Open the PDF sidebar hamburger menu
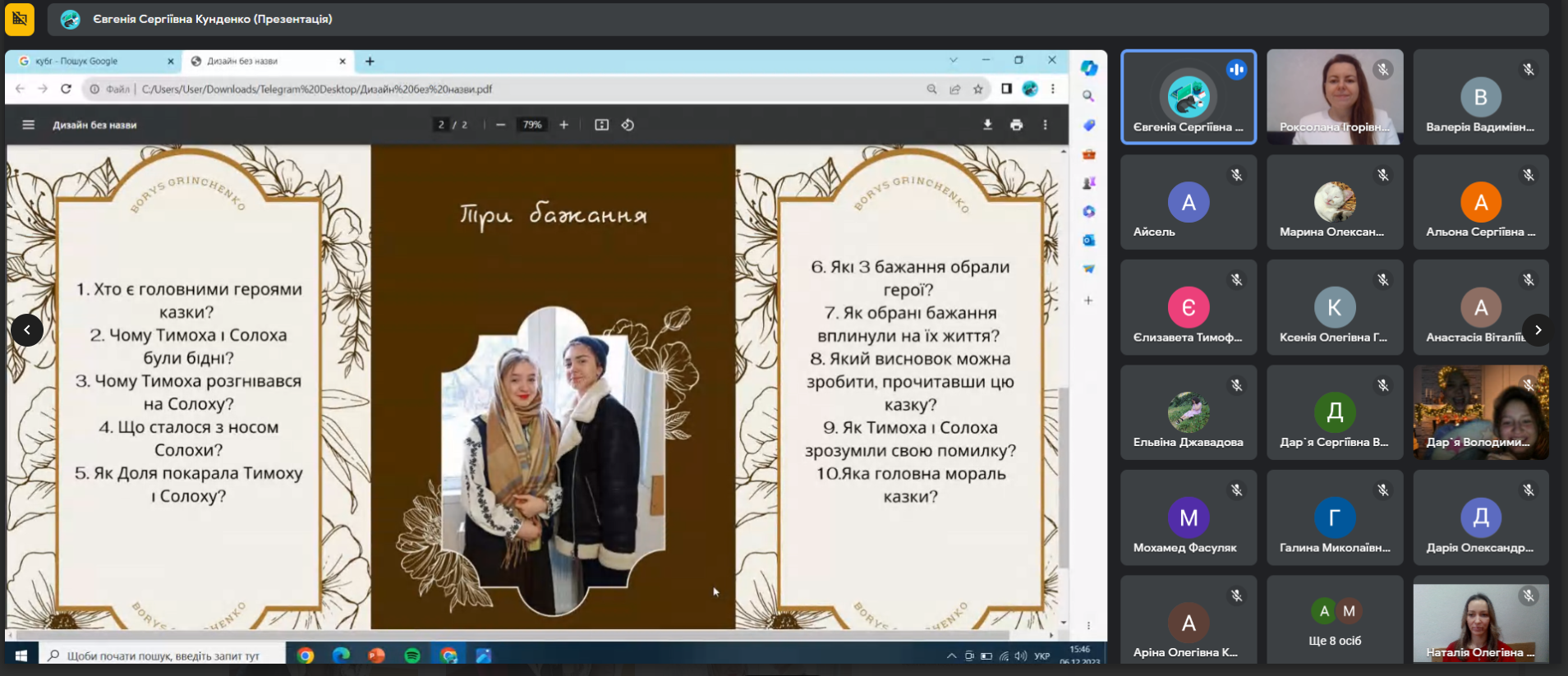This screenshot has height=676, width=1568. pos(29,125)
